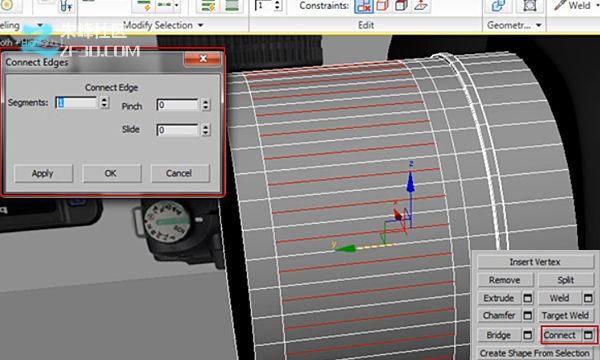Click the Weld tool at ribbon's right end
This screenshot has height=360, width=600.
(572, 5)
